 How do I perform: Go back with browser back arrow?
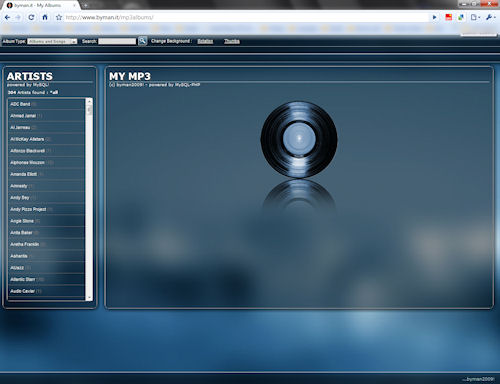[x=7, y=17]
